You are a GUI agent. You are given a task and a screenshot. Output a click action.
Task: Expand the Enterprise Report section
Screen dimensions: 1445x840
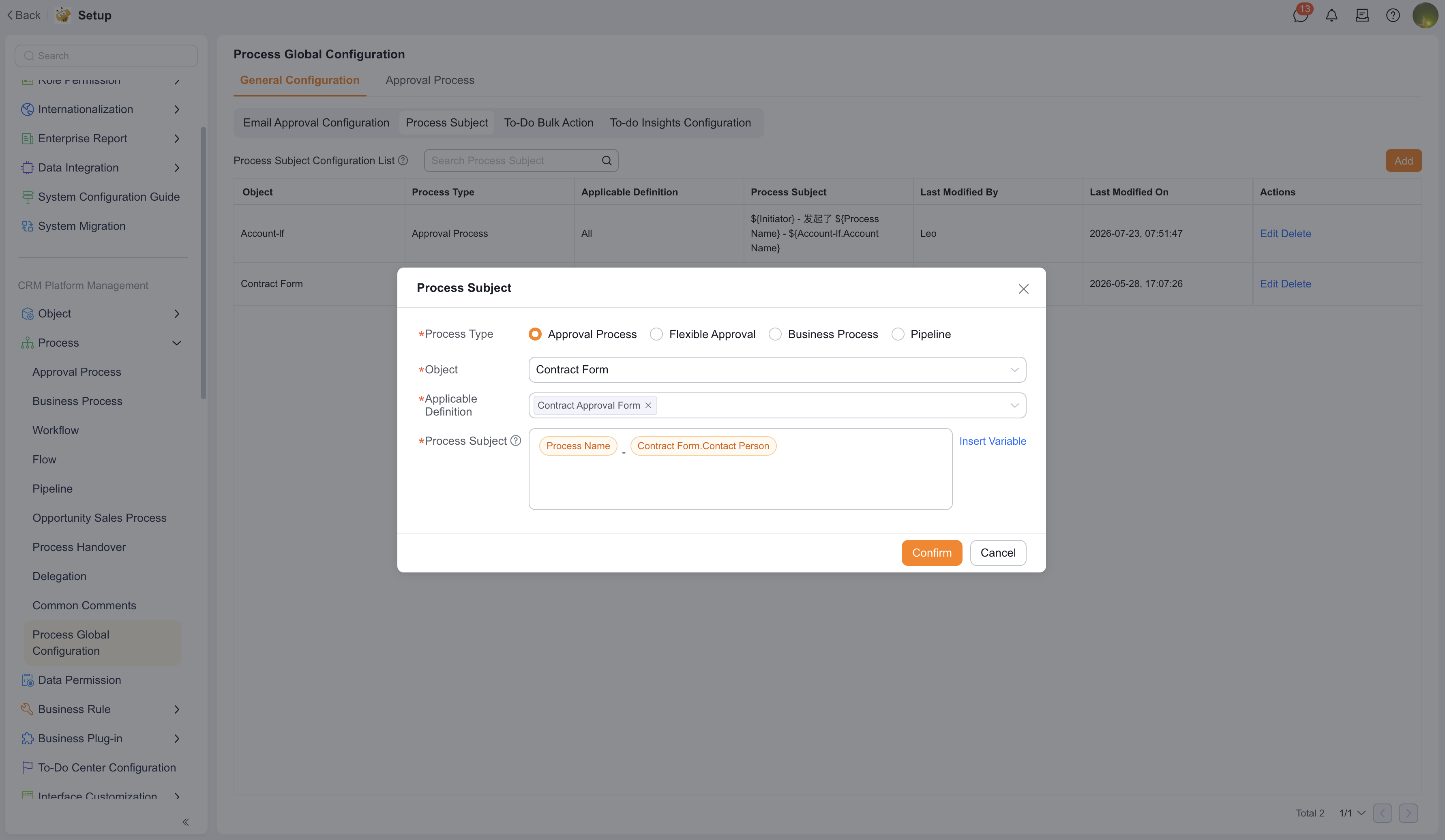coord(177,138)
